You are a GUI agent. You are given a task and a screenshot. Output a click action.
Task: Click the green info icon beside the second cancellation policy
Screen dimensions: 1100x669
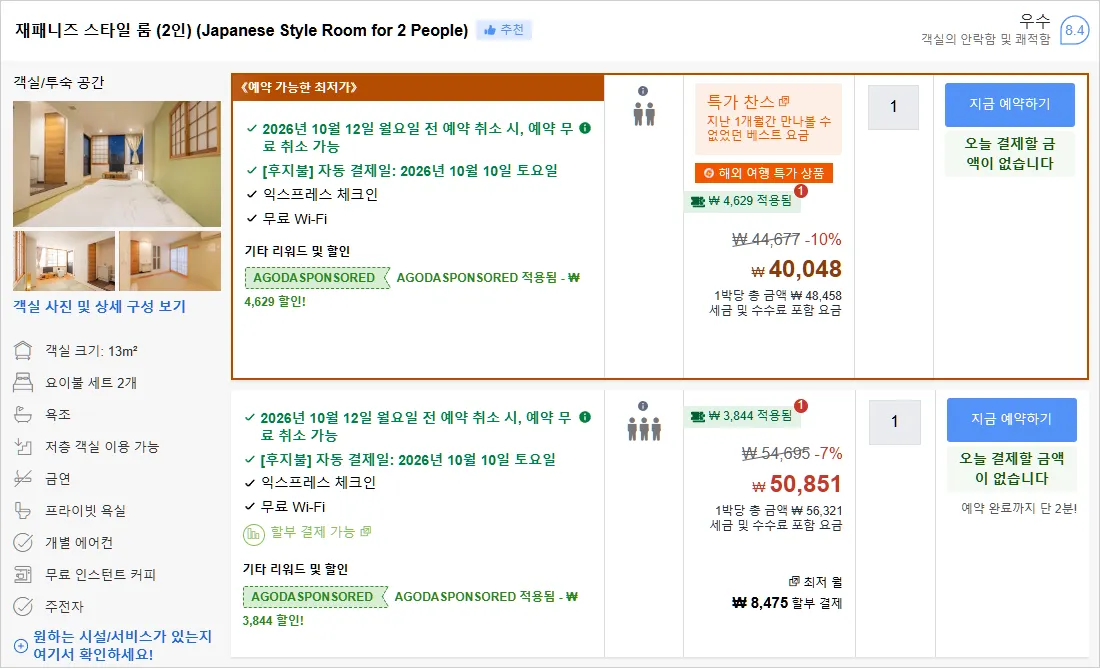585,417
